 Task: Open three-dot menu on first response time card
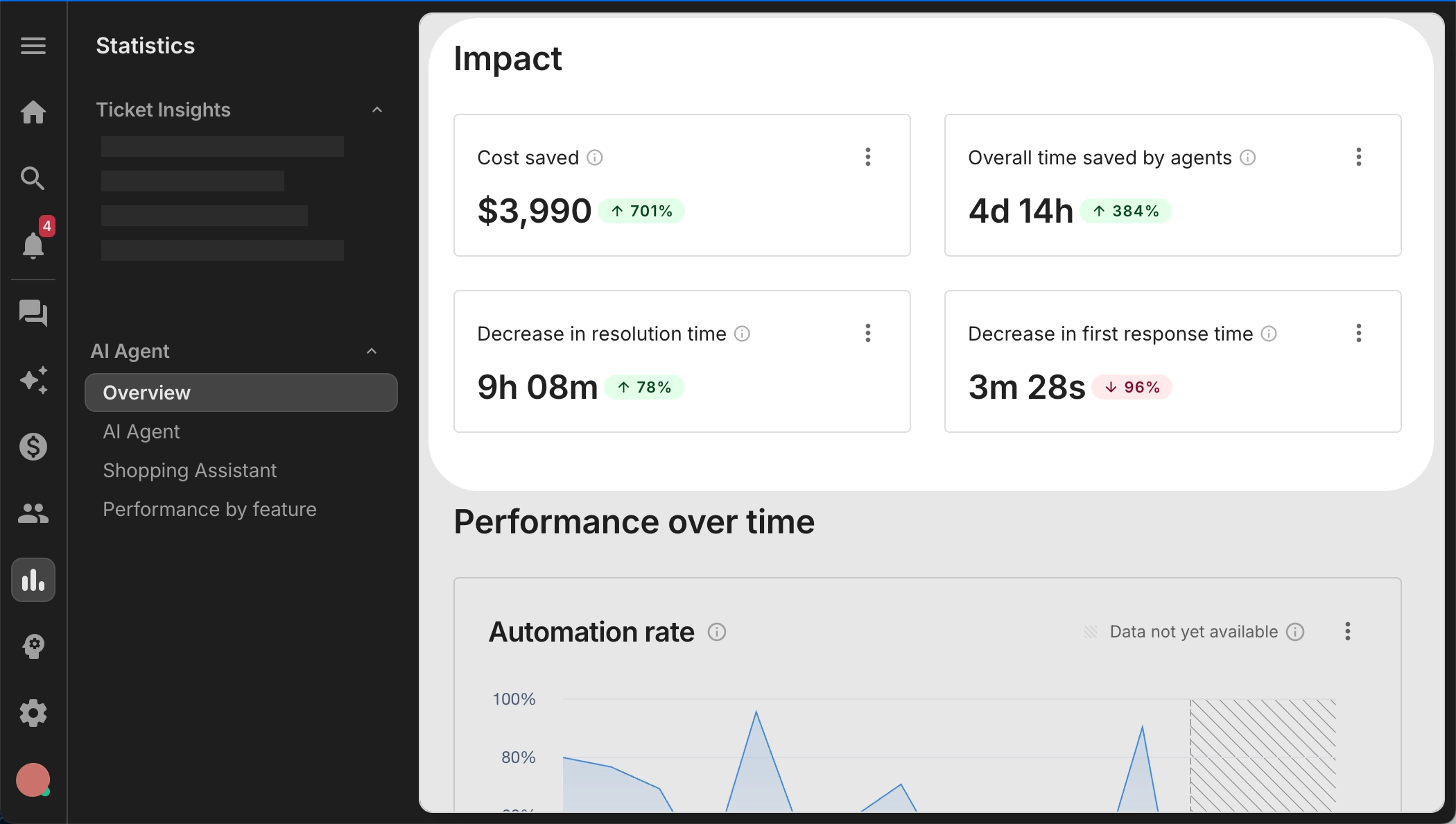[1359, 333]
